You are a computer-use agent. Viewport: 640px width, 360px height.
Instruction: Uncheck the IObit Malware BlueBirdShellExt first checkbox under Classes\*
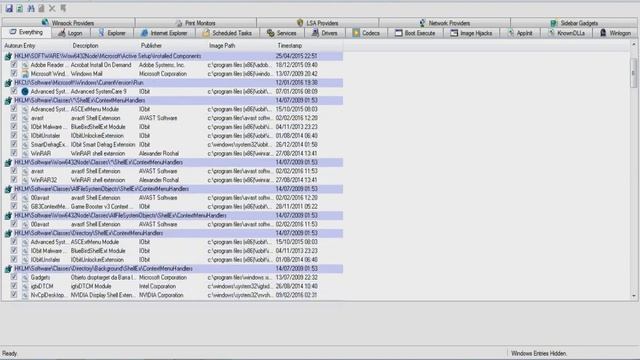click(14, 127)
